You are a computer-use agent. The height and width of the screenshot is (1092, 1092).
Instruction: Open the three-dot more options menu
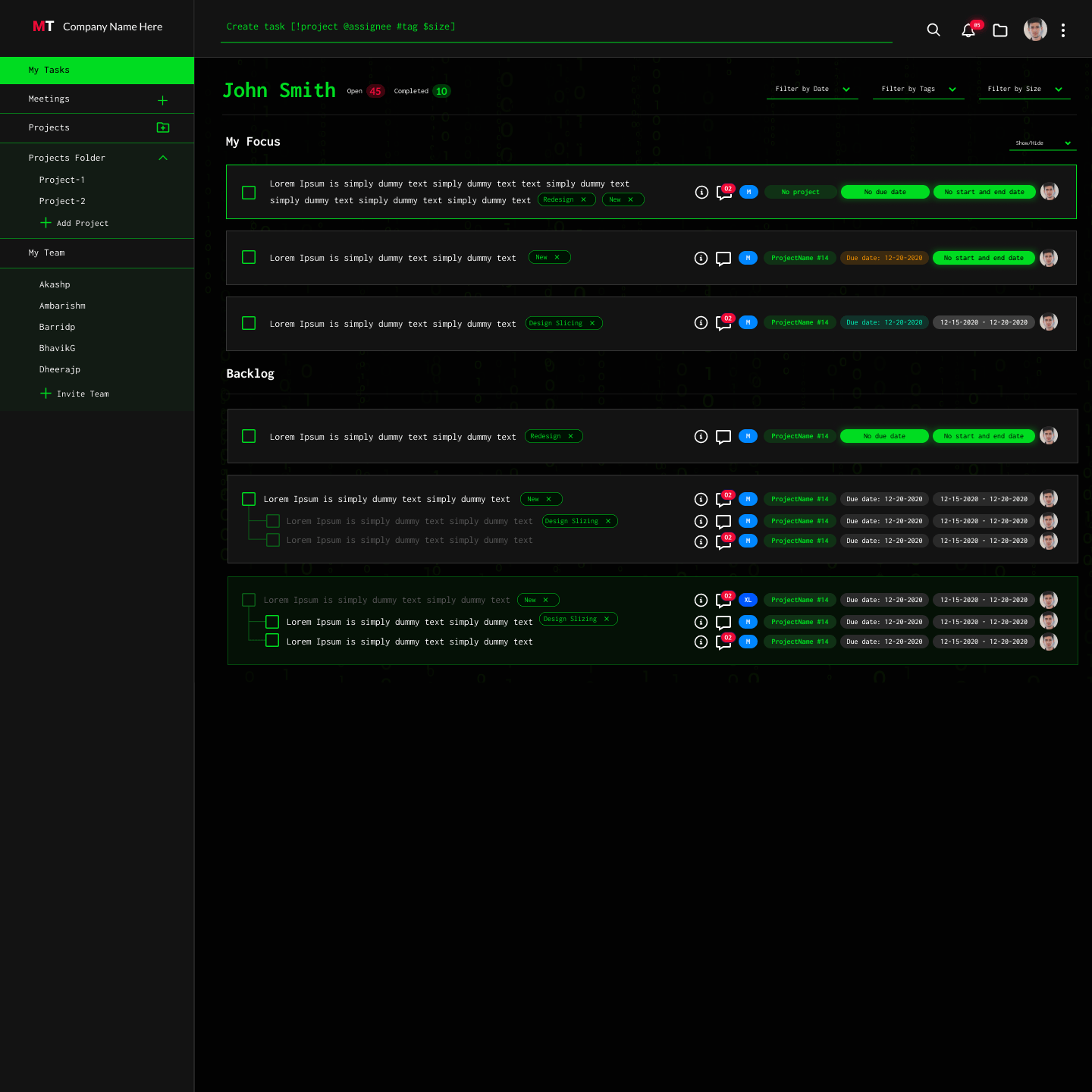(1063, 30)
